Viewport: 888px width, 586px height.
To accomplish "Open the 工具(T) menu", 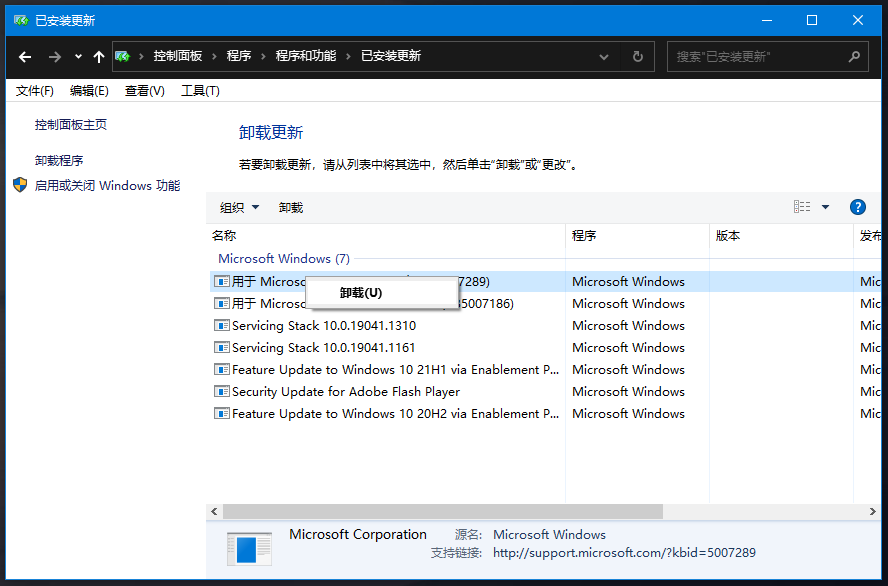I will pyautogui.click(x=200, y=91).
